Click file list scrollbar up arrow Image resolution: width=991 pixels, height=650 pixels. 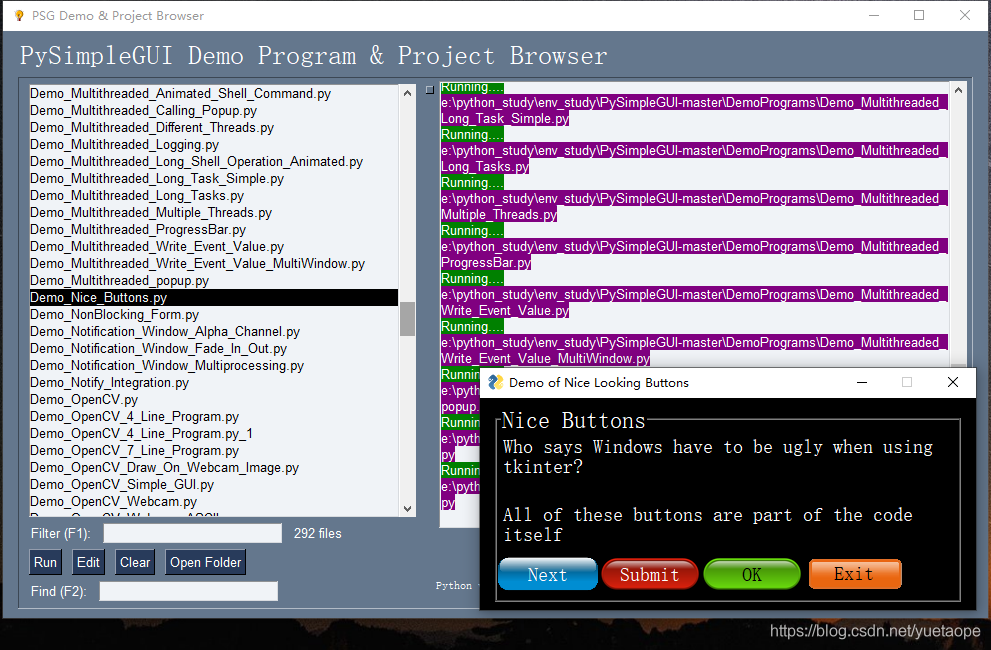click(408, 93)
